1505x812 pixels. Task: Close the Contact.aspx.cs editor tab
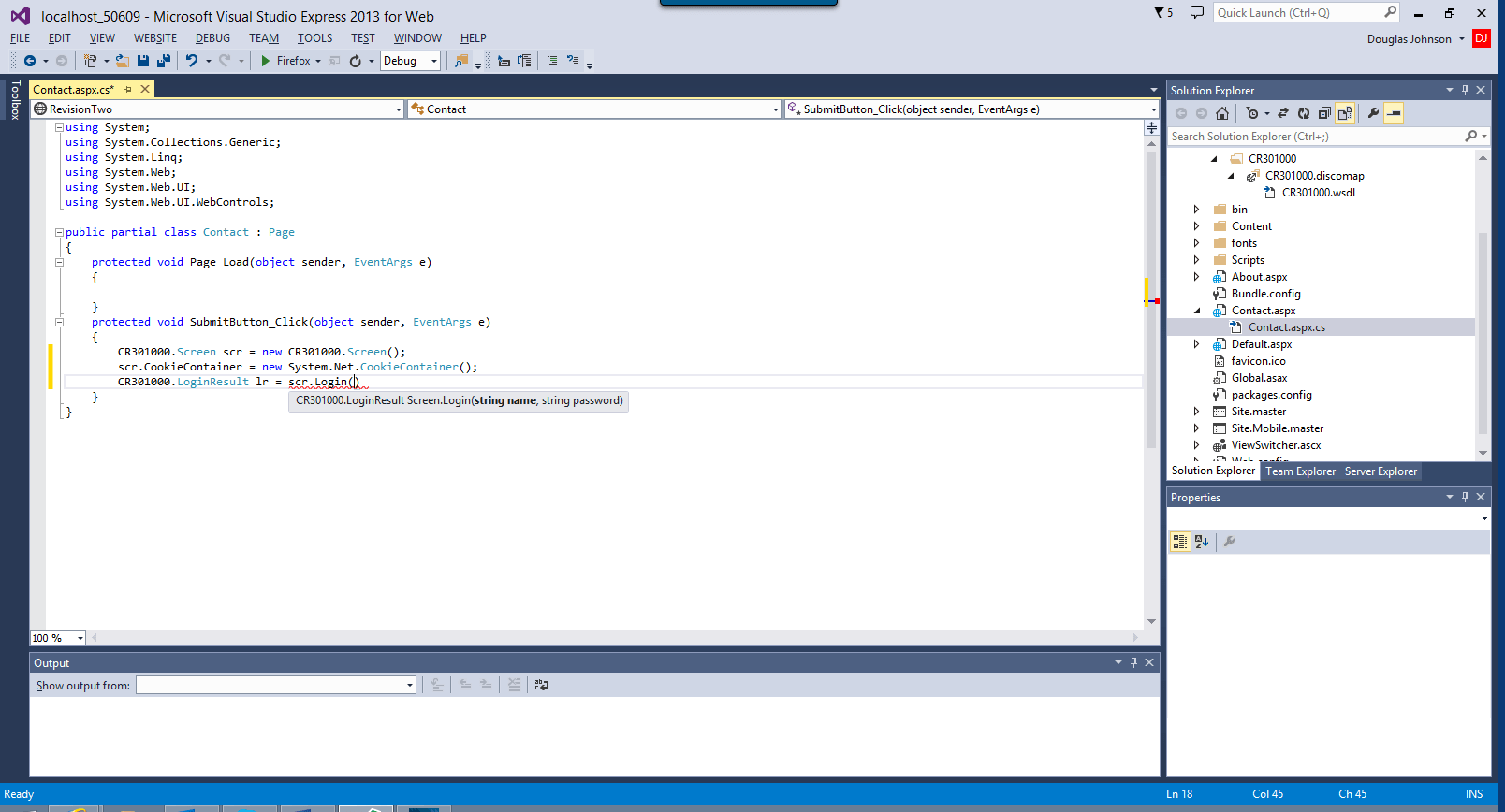(144, 90)
